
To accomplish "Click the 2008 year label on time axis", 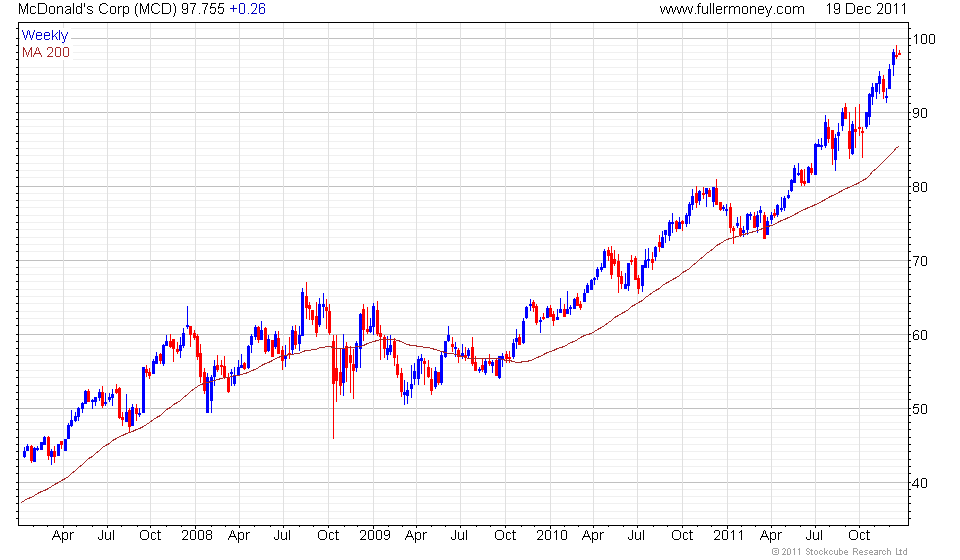I will (197, 536).
